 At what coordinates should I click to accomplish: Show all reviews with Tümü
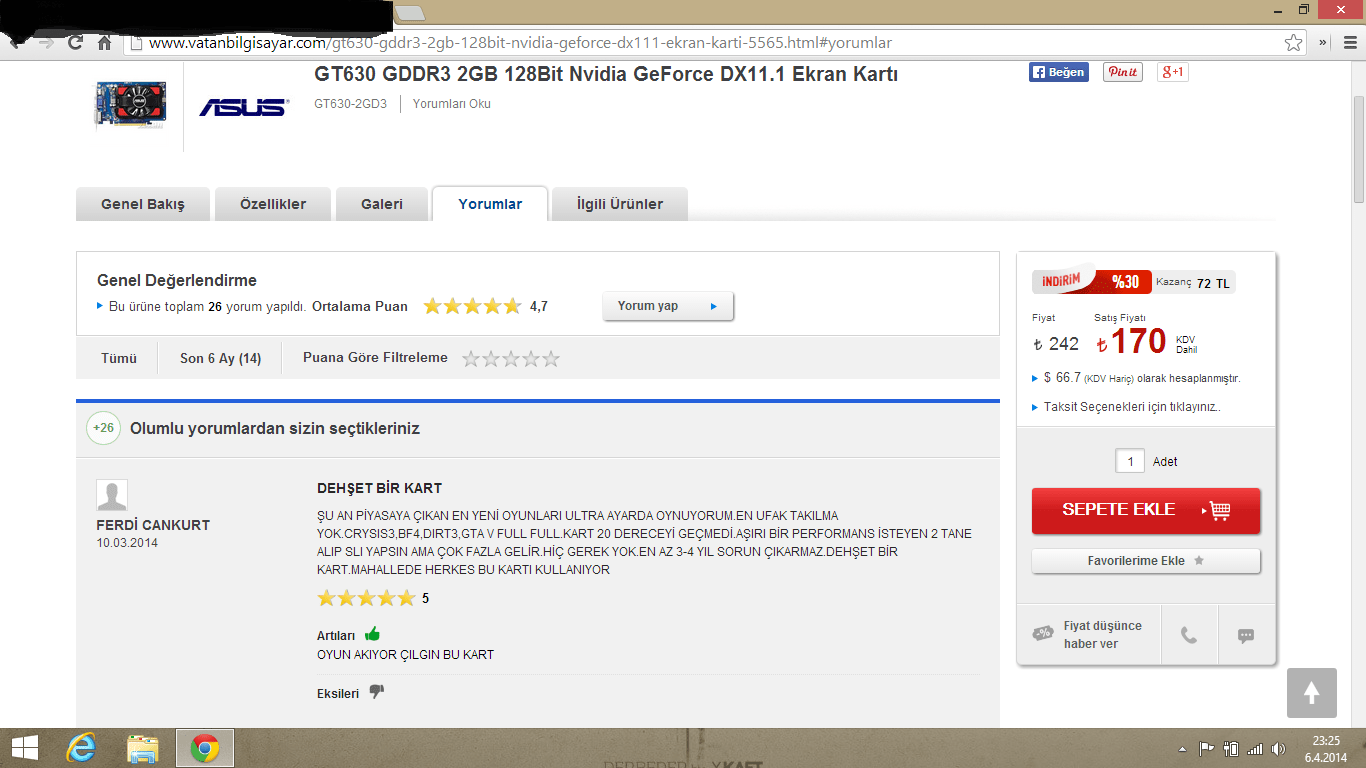click(x=119, y=358)
